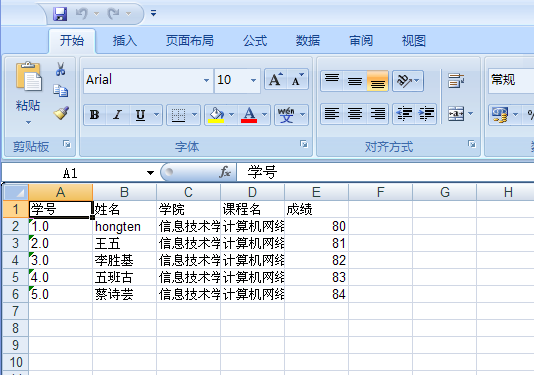Open the 对齐方式 dialog launcher
Viewport: 534px width, 375px height.
[x=472, y=144]
